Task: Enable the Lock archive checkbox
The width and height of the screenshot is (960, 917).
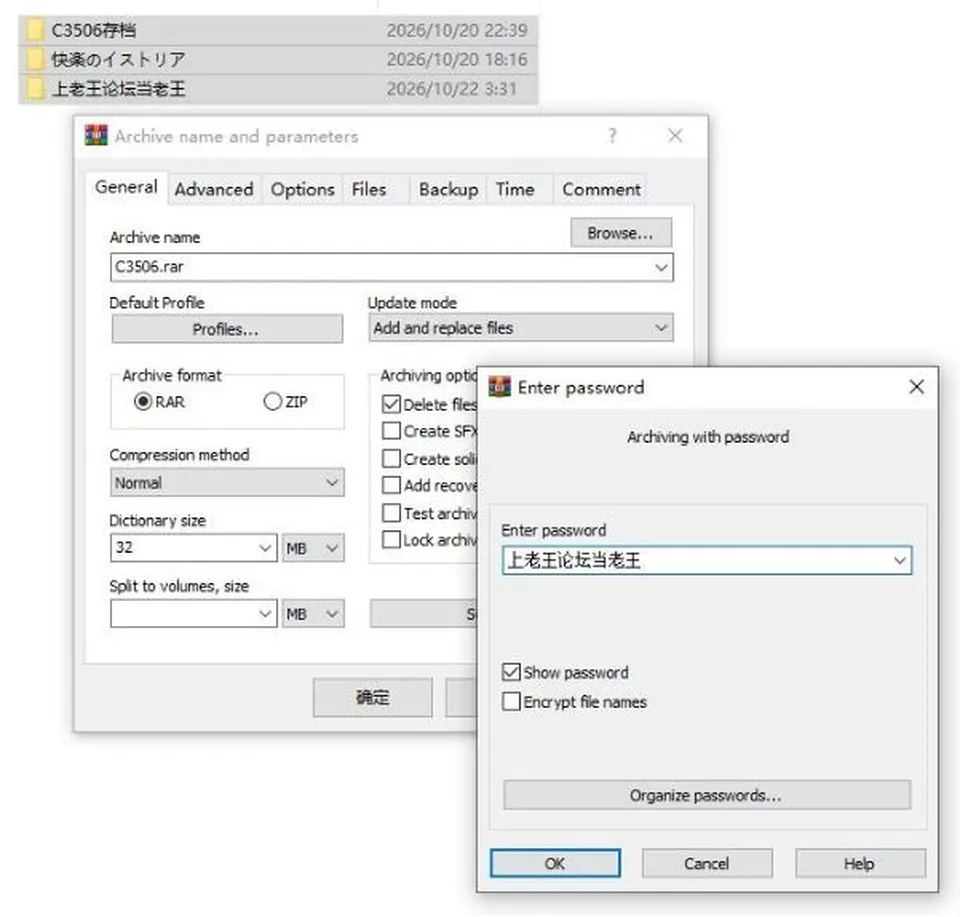Action: coord(391,540)
